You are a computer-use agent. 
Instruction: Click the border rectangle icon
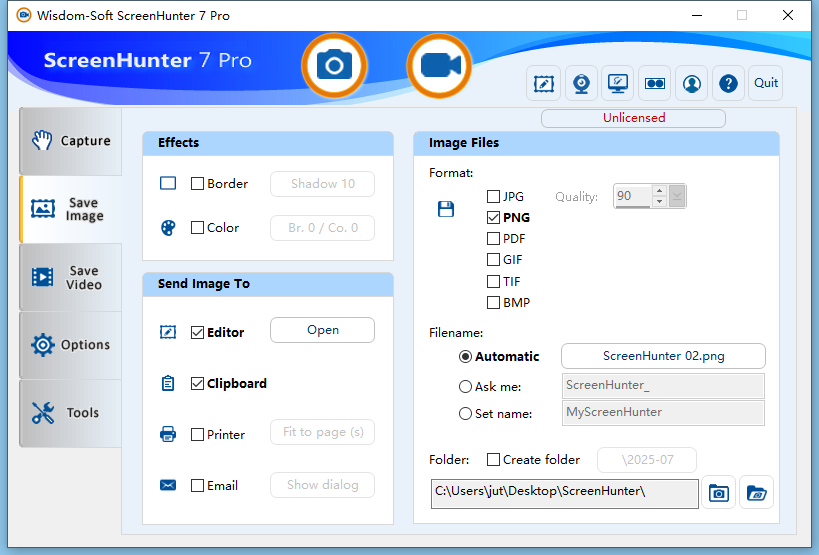168,183
